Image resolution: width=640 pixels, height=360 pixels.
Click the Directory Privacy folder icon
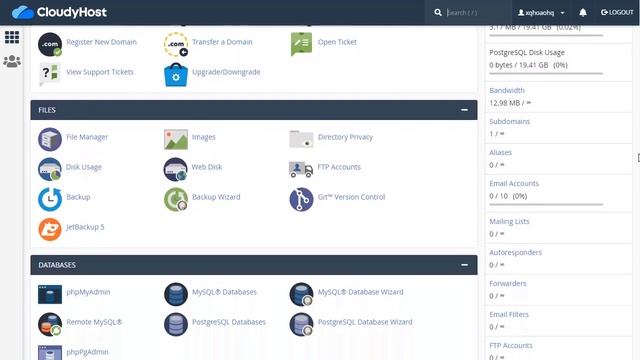(301, 139)
